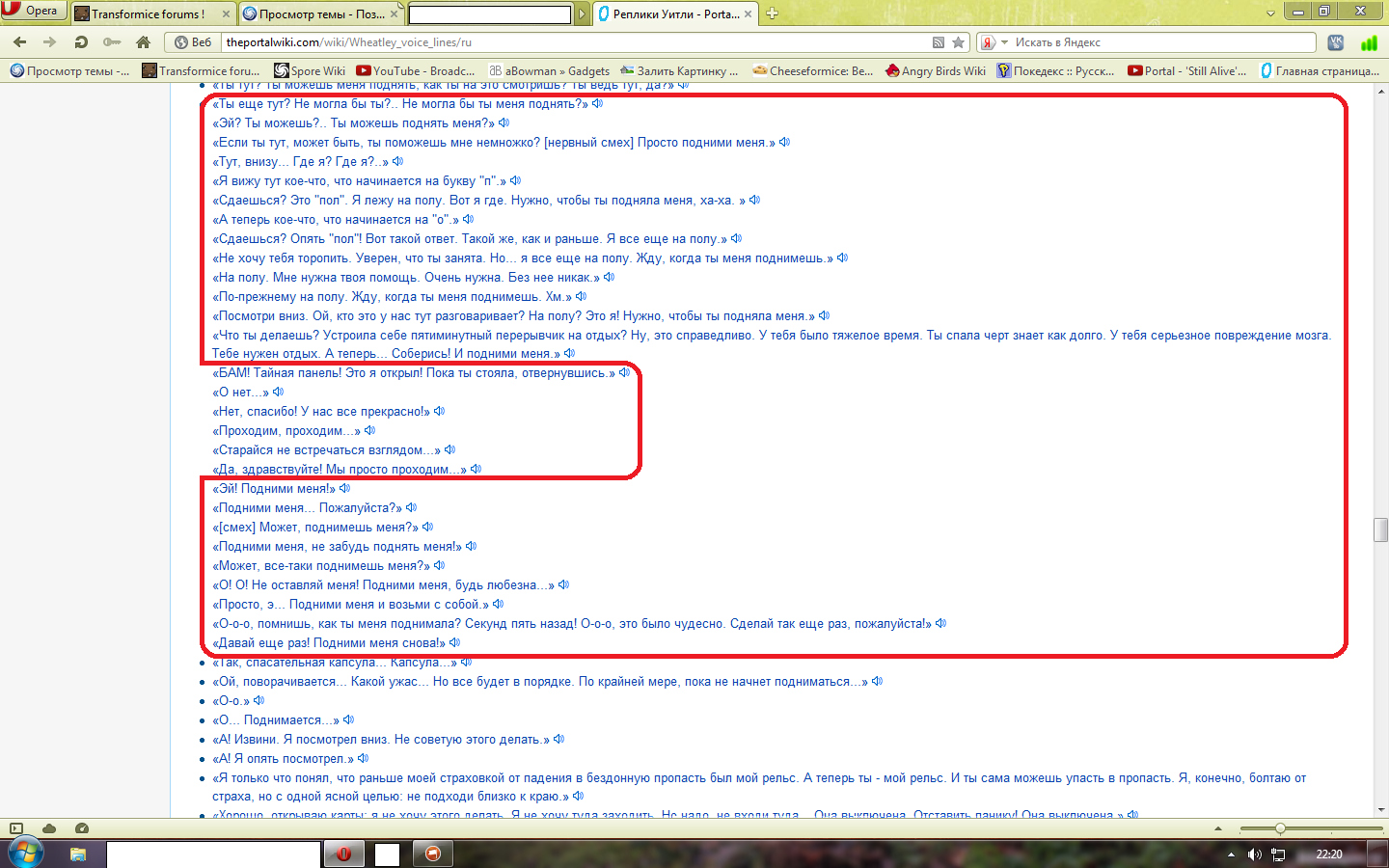This screenshot has height=868, width=1389.
Task: Click the Веб site badge in address bar
Action: point(193,42)
